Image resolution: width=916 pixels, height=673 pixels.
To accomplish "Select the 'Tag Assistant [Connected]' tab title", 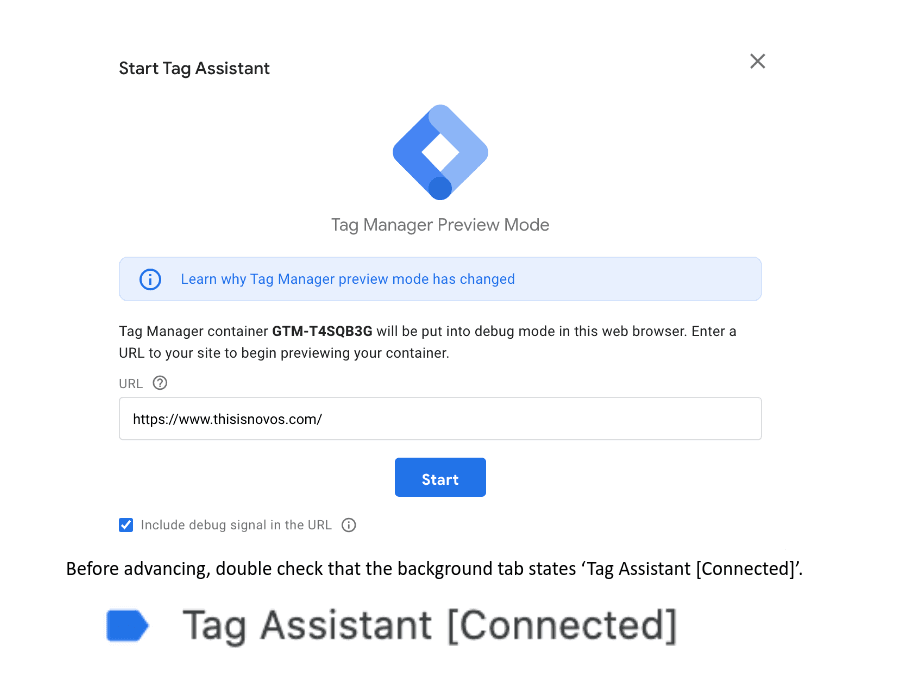I will pos(429,625).
